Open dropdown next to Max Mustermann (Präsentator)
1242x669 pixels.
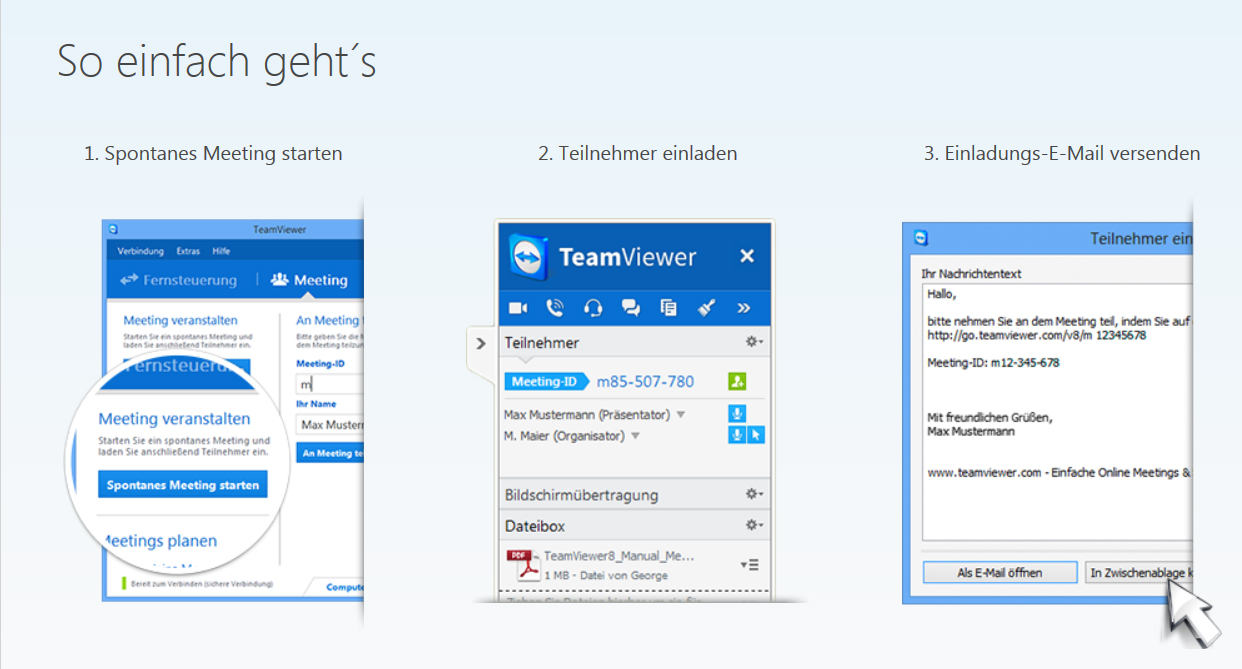(x=681, y=415)
